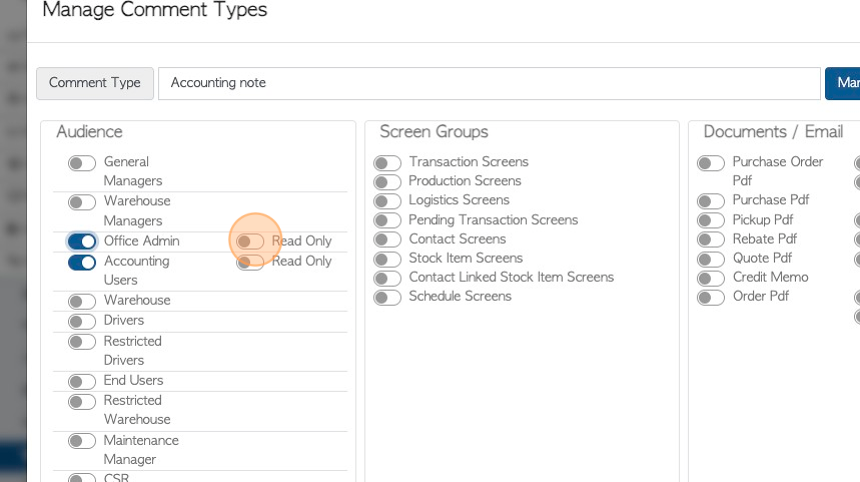Viewport: 860px width, 482px height.
Task: Enable the Schedule Screens toggle
Action: point(387,298)
